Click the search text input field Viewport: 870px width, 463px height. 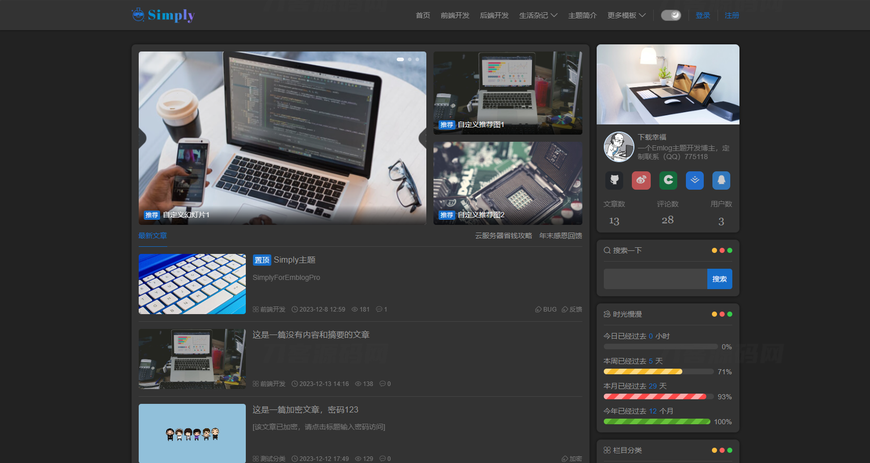pyautogui.click(x=655, y=279)
